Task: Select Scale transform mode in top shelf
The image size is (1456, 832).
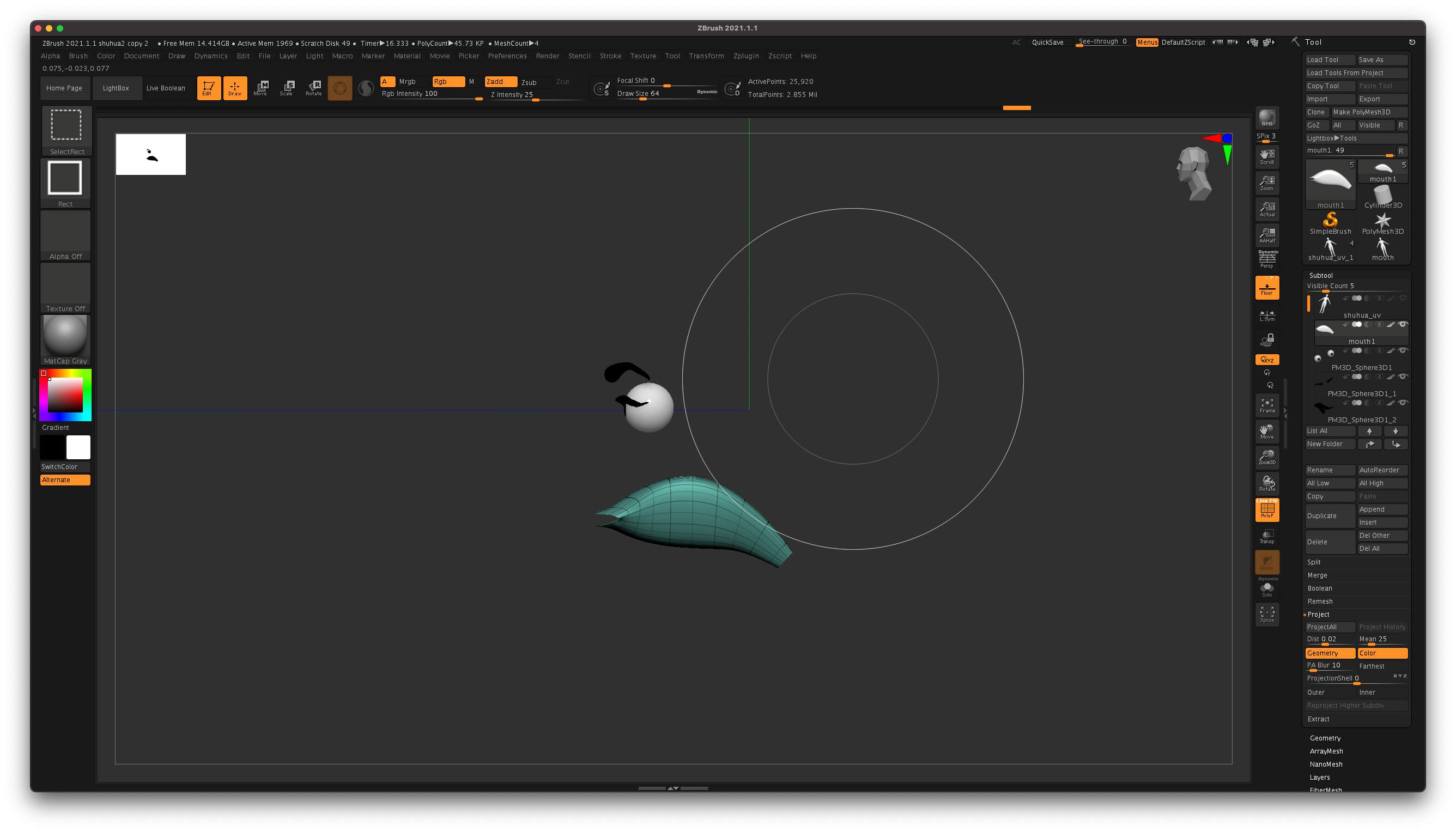Action: coord(287,88)
